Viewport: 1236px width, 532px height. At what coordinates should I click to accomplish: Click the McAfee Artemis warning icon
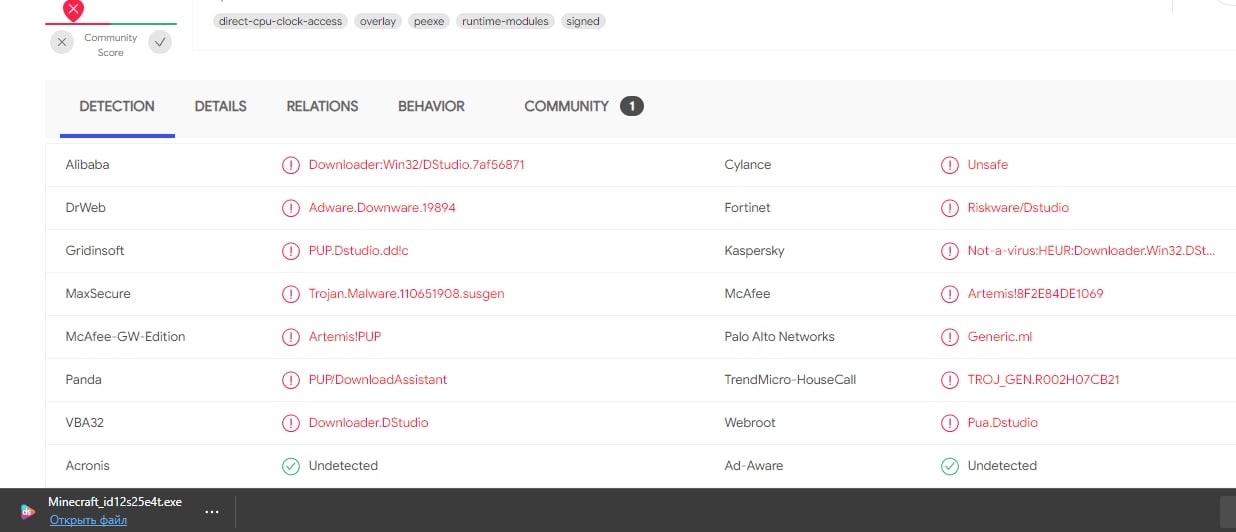pos(950,294)
